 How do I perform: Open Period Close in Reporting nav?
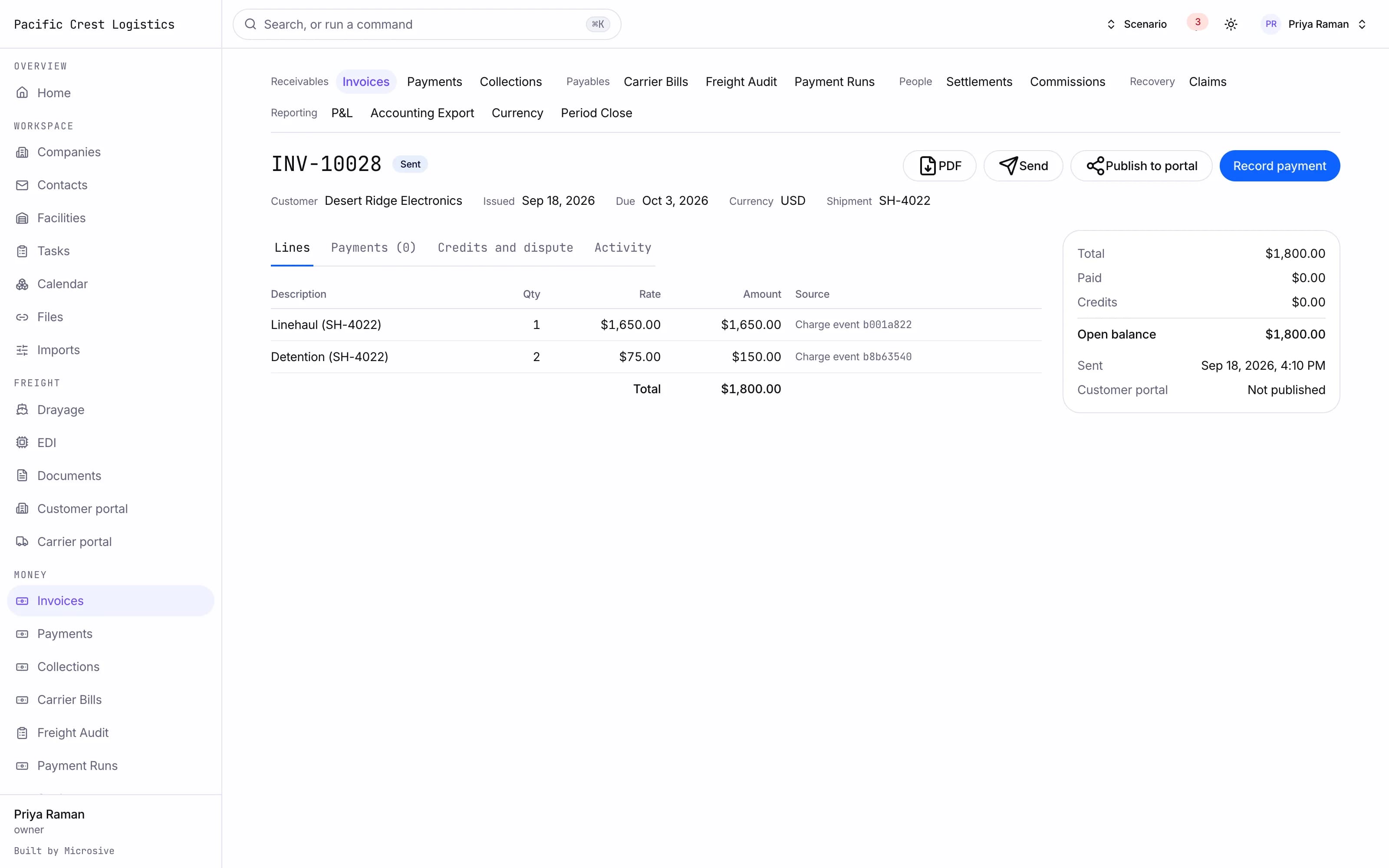pyautogui.click(x=596, y=113)
